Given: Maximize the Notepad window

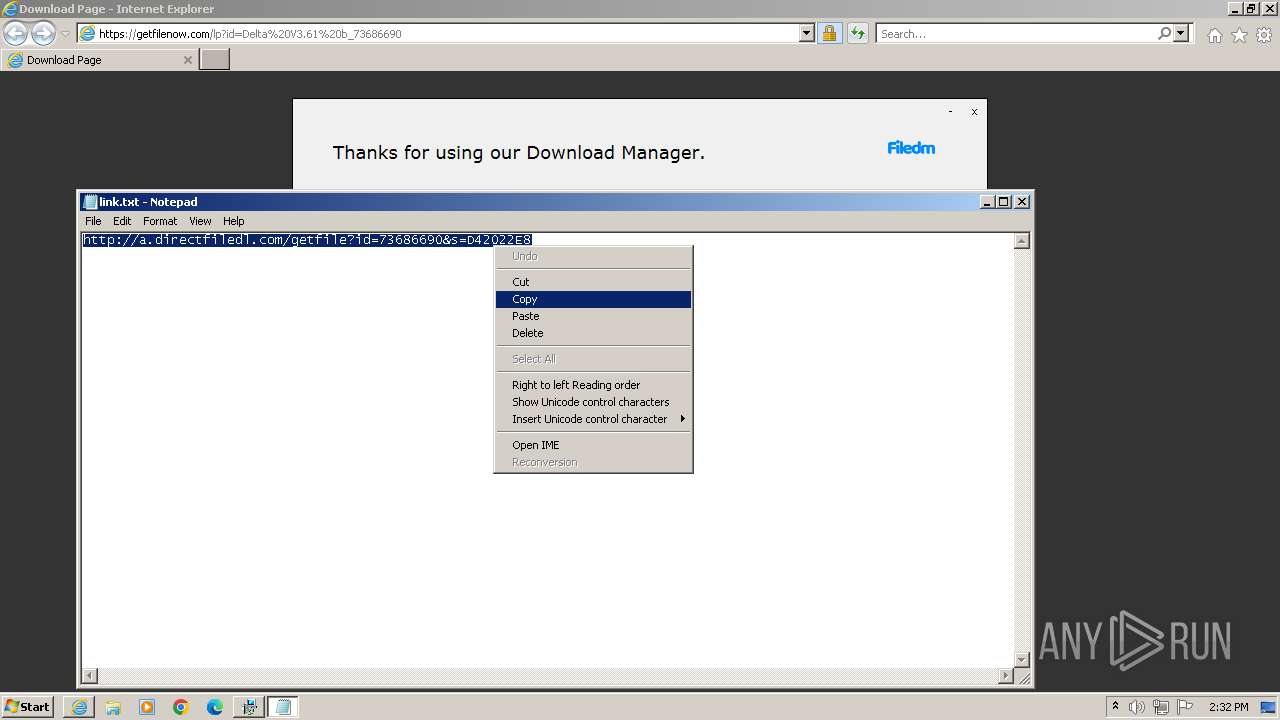Looking at the screenshot, I should 1004,202.
